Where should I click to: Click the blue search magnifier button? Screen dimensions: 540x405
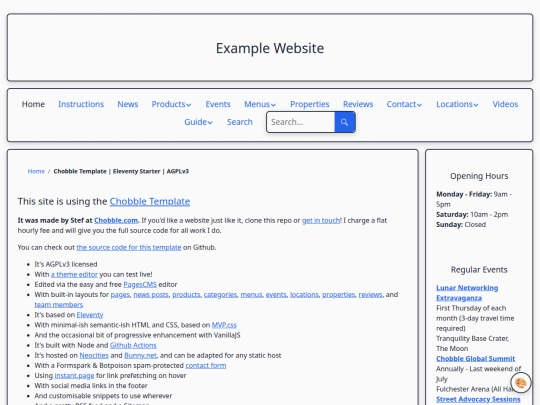[345, 122]
